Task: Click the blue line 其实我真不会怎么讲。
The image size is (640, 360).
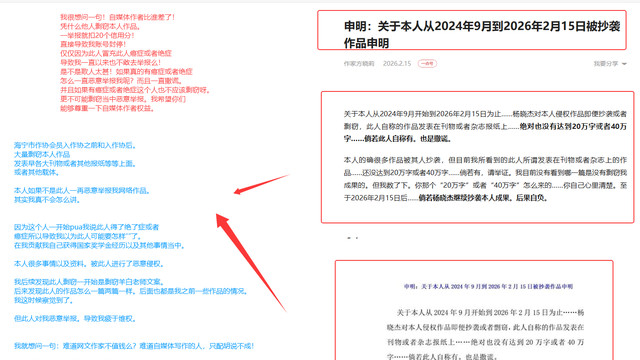Action: (x=47, y=200)
